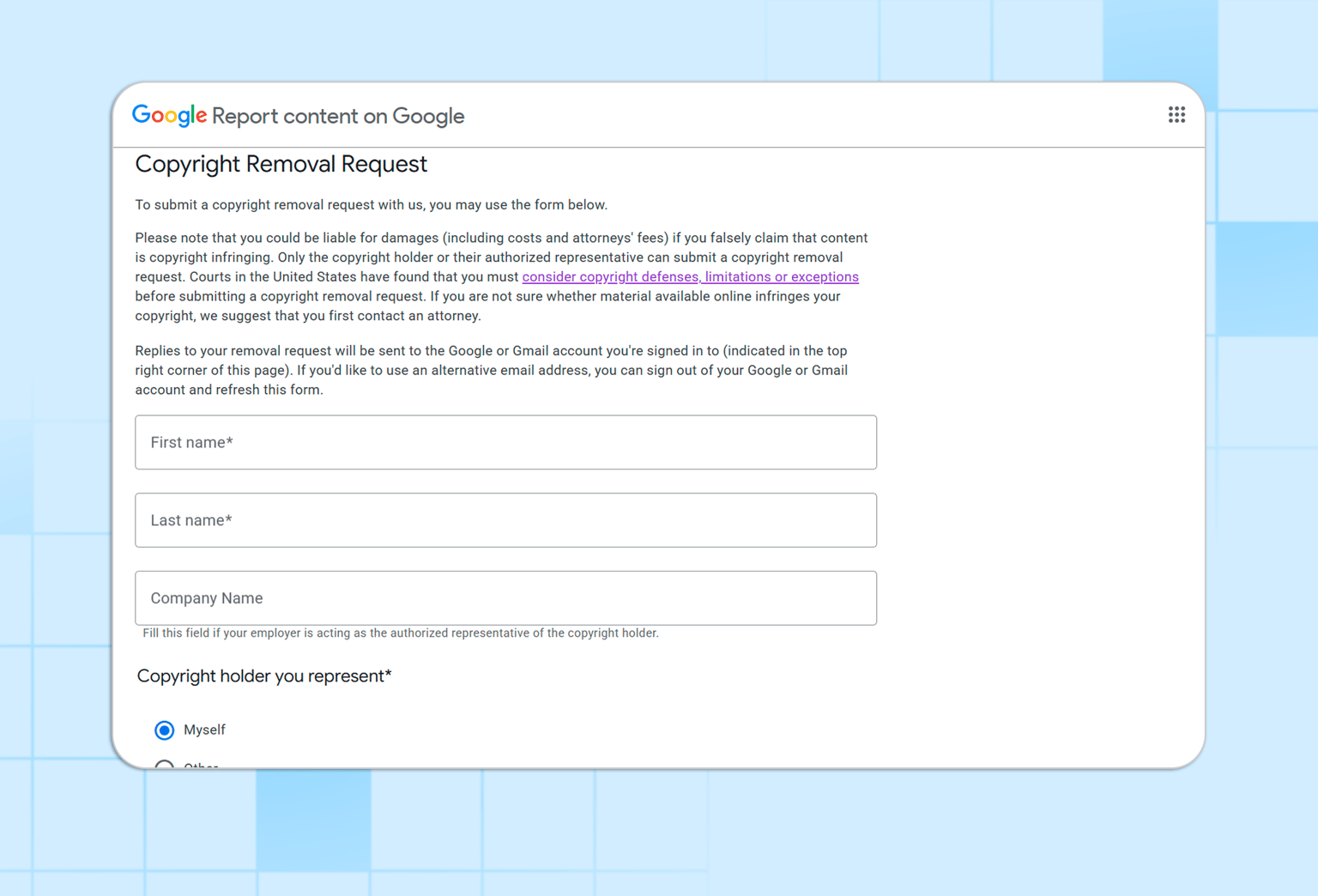Open the Google apps grid icon
Screen dimensions: 1318x896
[x=1176, y=115]
